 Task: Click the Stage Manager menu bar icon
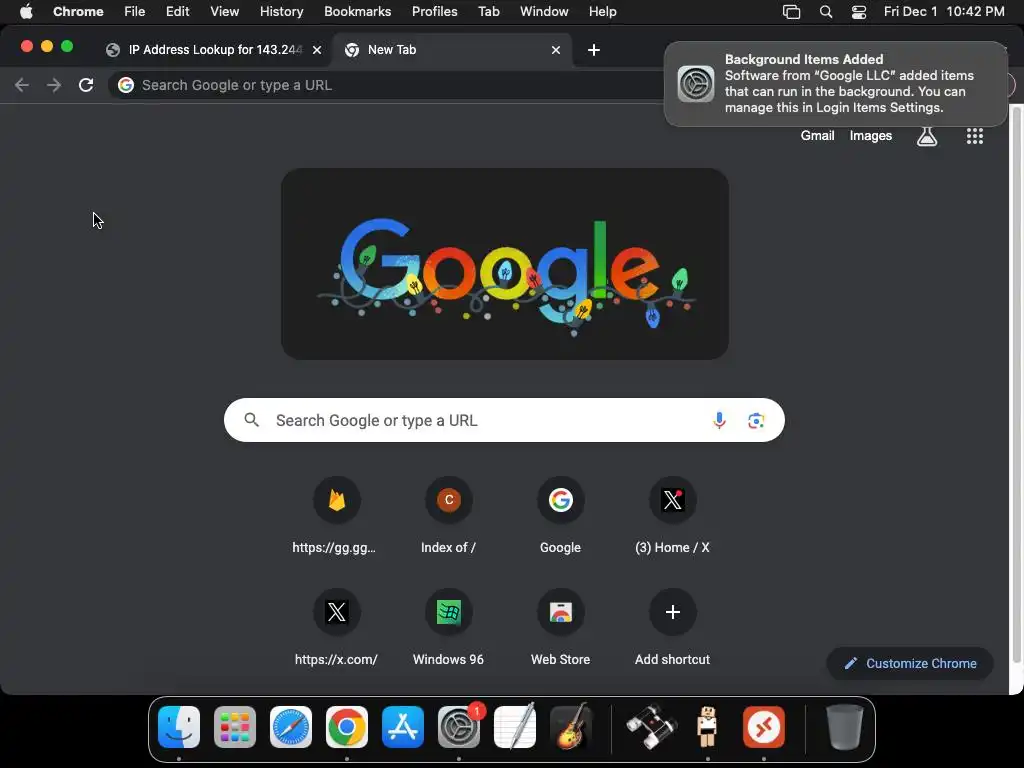tap(791, 12)
